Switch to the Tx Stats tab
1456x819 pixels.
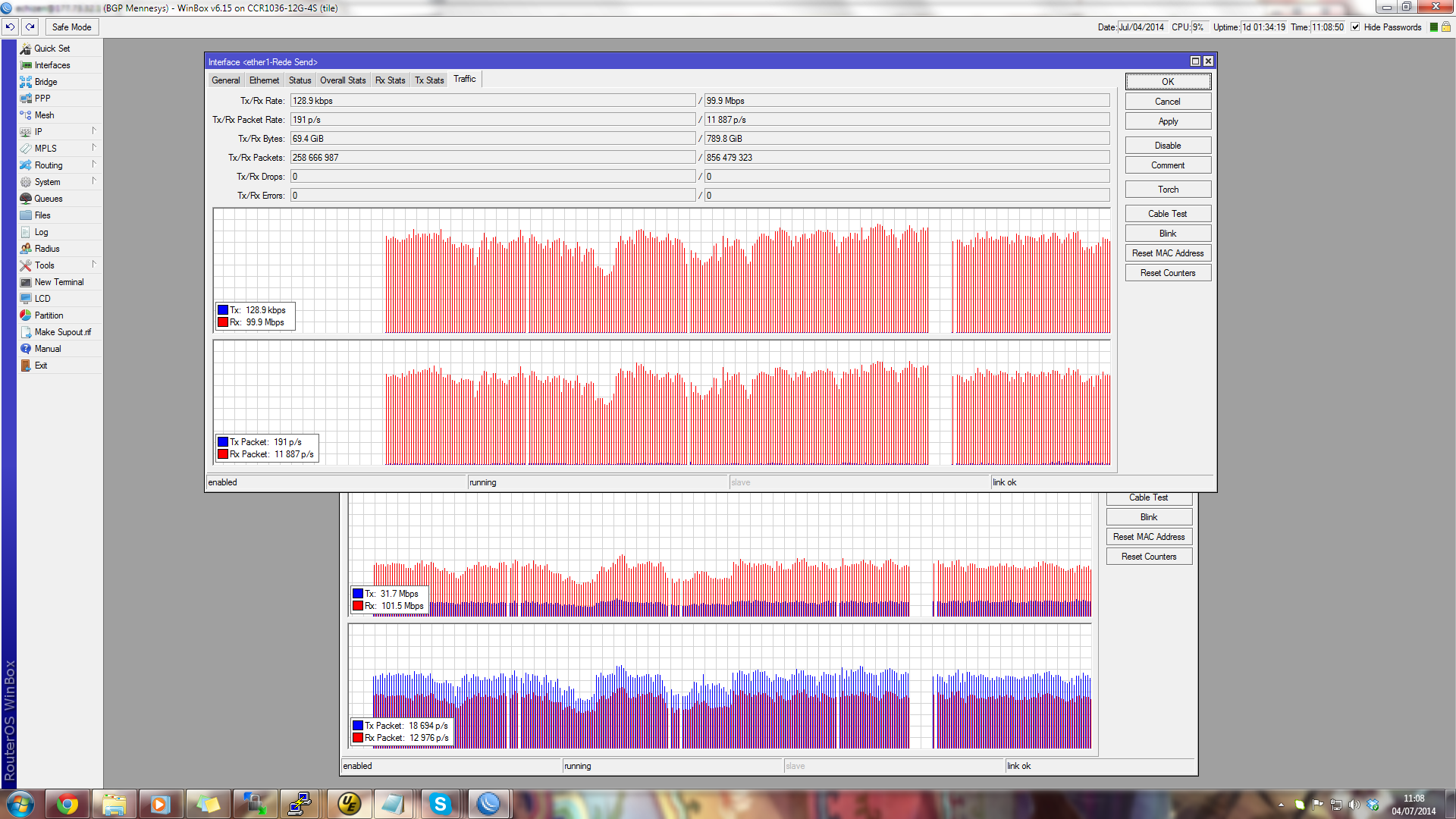coord(428,79)
